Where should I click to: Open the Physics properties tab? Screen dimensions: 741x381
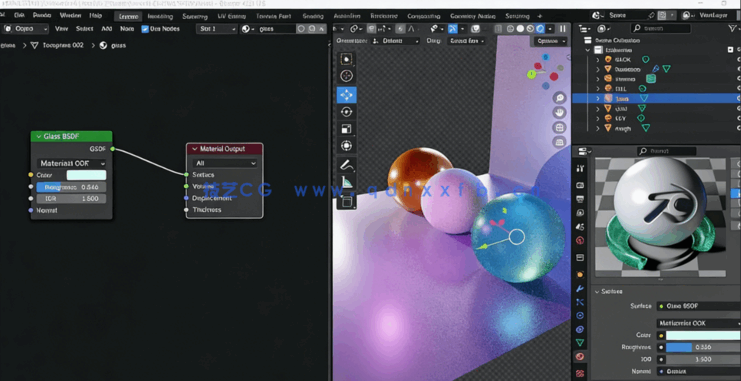580,315
